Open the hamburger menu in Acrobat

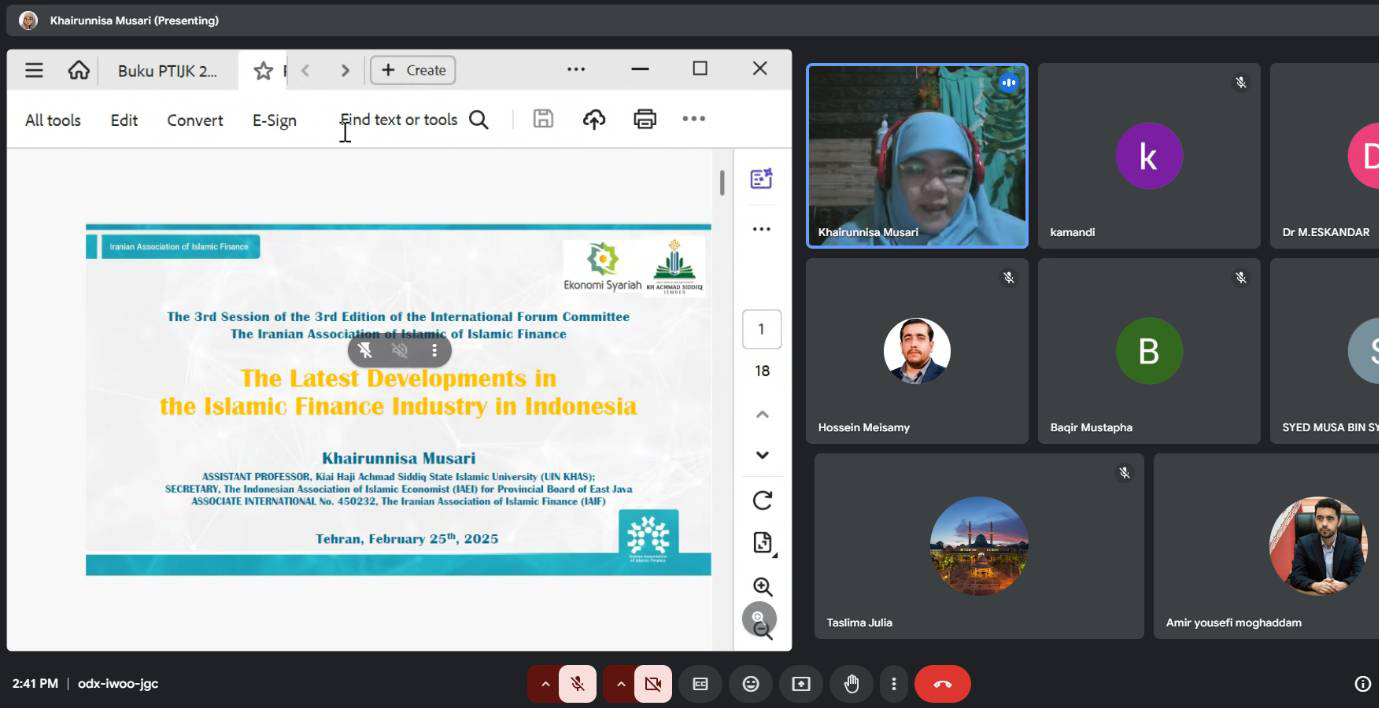click(x=34, y=70)
